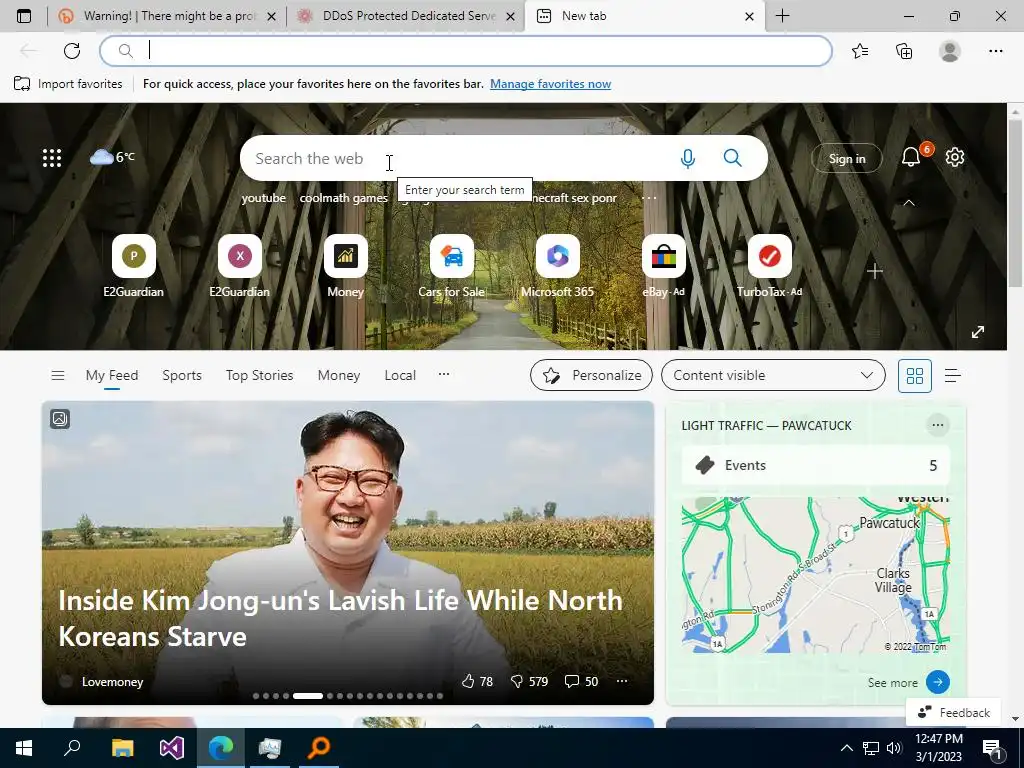Click See more arrow on traffic card
Viewport: 1024px width, 768px height.
(938, 682)
